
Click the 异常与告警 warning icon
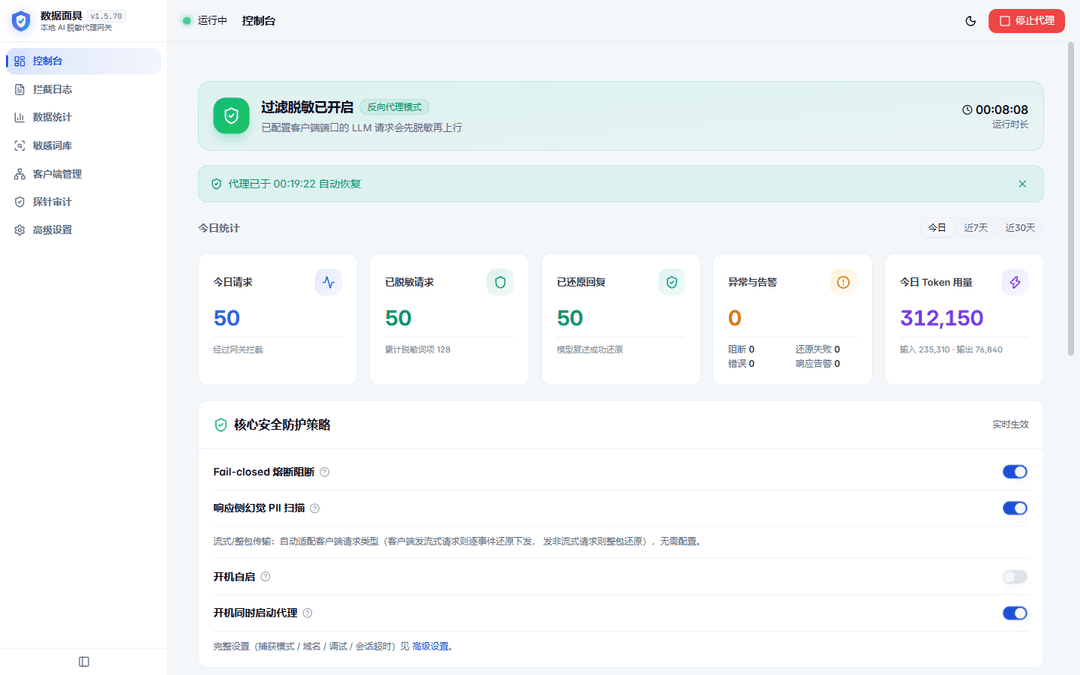(843, 282)
